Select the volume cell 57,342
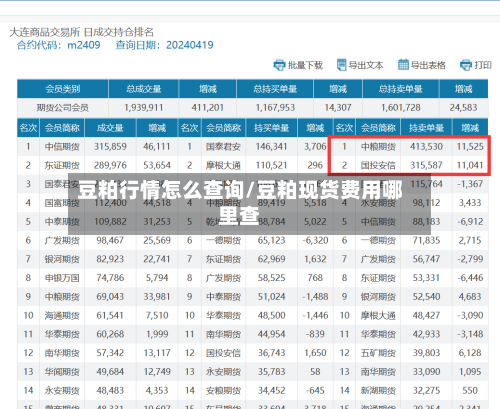Viewport: 500px width, 409px height. click(x=110, y=353)
